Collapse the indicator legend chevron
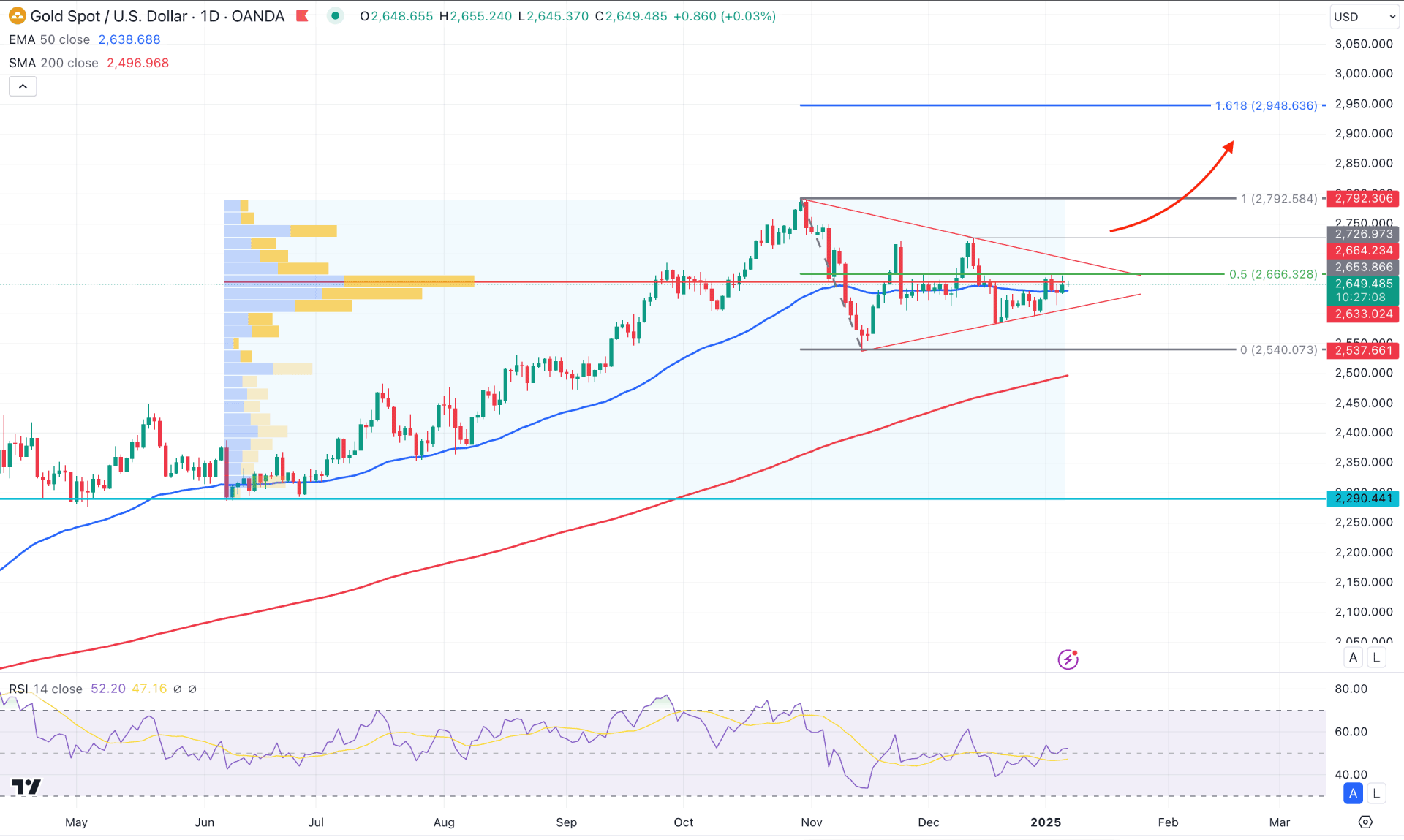 tap(23, 86)
